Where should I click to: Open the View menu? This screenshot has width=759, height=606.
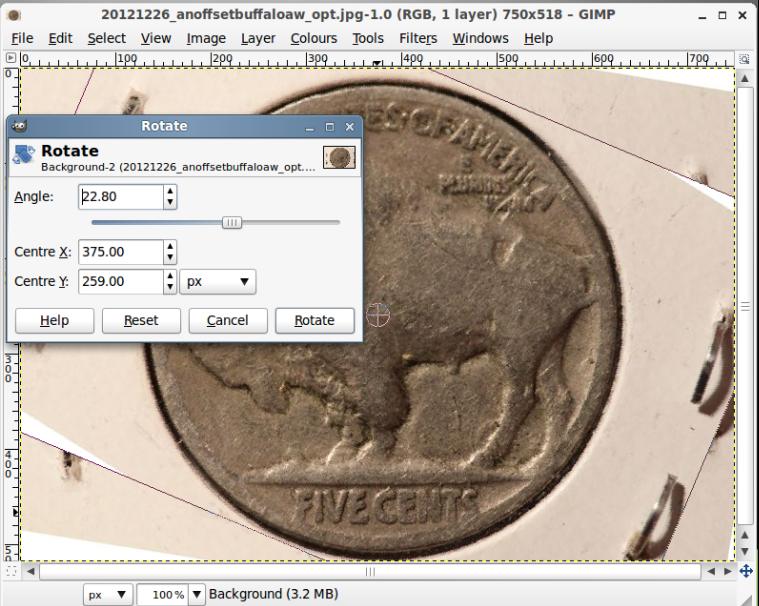point(156,38)
